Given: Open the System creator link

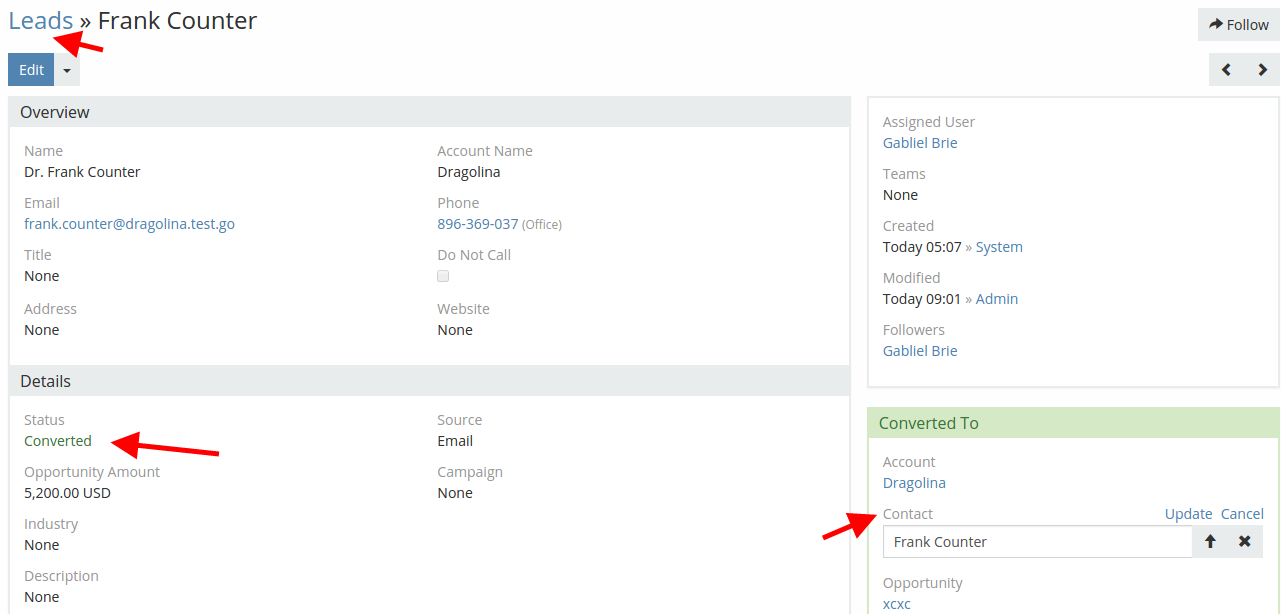Looking at the screenshot, I should tap(999, 247).
